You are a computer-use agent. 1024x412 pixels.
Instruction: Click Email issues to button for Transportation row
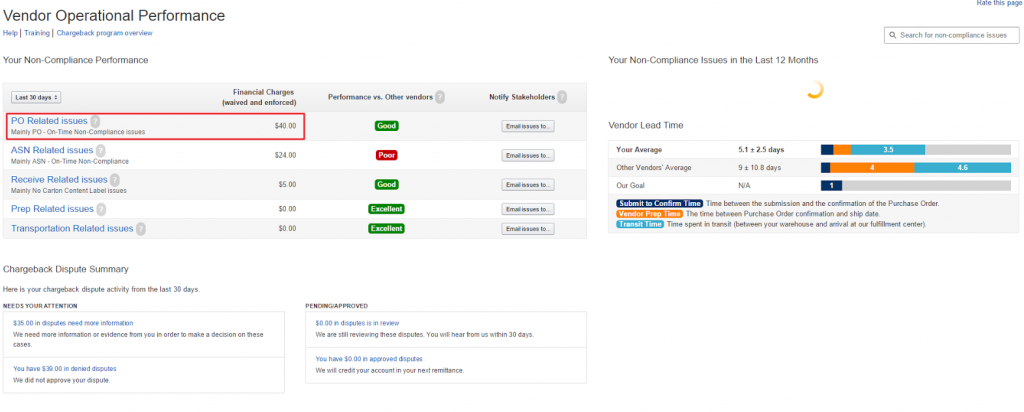click(x=528, y=229)
